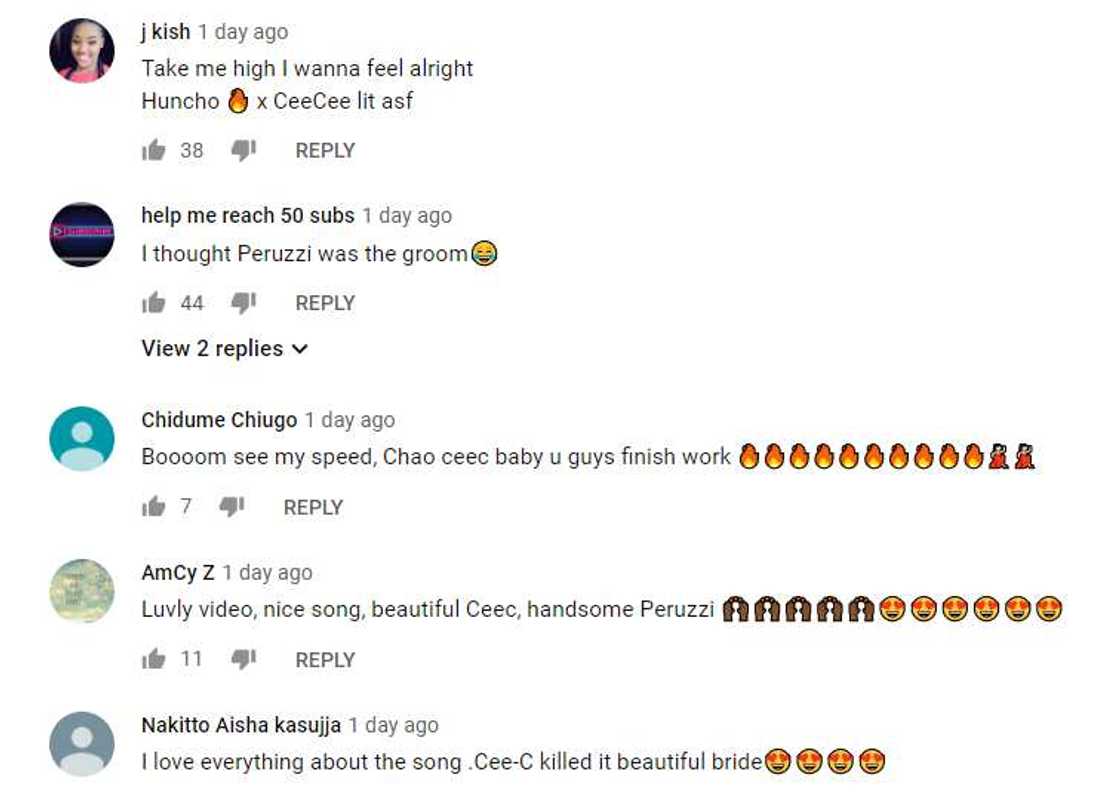Click Chidume Chiugo's avatar
This screenshot has height=796, width=1120.
[x=82, y=439]
